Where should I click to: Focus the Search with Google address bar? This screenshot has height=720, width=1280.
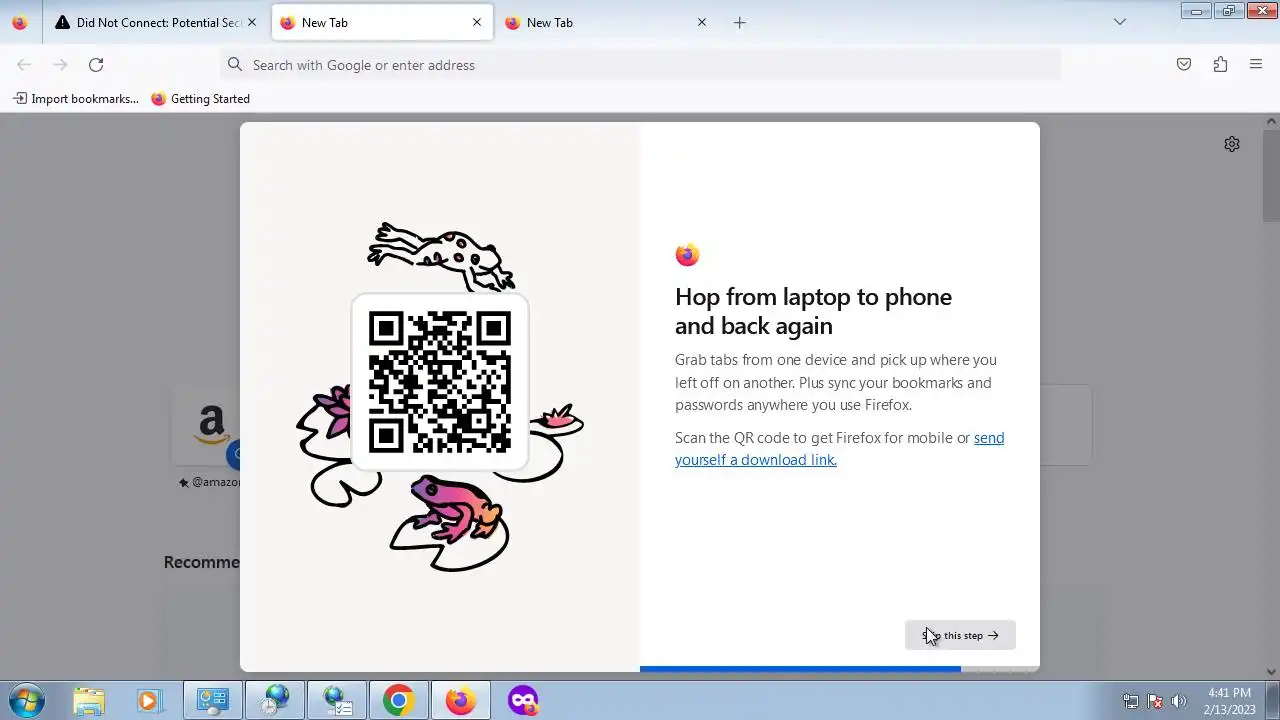coord(640,65)
